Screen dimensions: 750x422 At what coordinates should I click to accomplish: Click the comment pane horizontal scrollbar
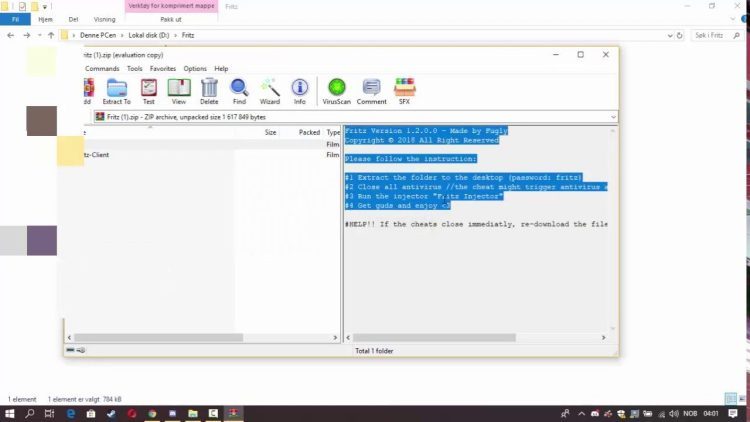coord(434,338)
